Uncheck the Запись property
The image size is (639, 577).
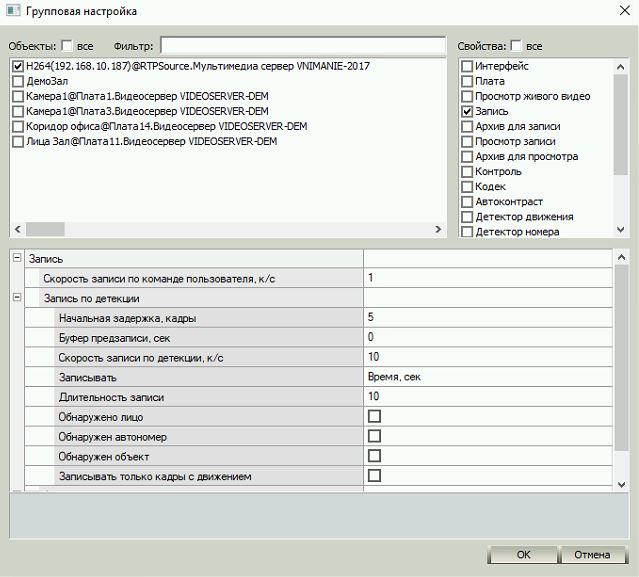(467, 111)
